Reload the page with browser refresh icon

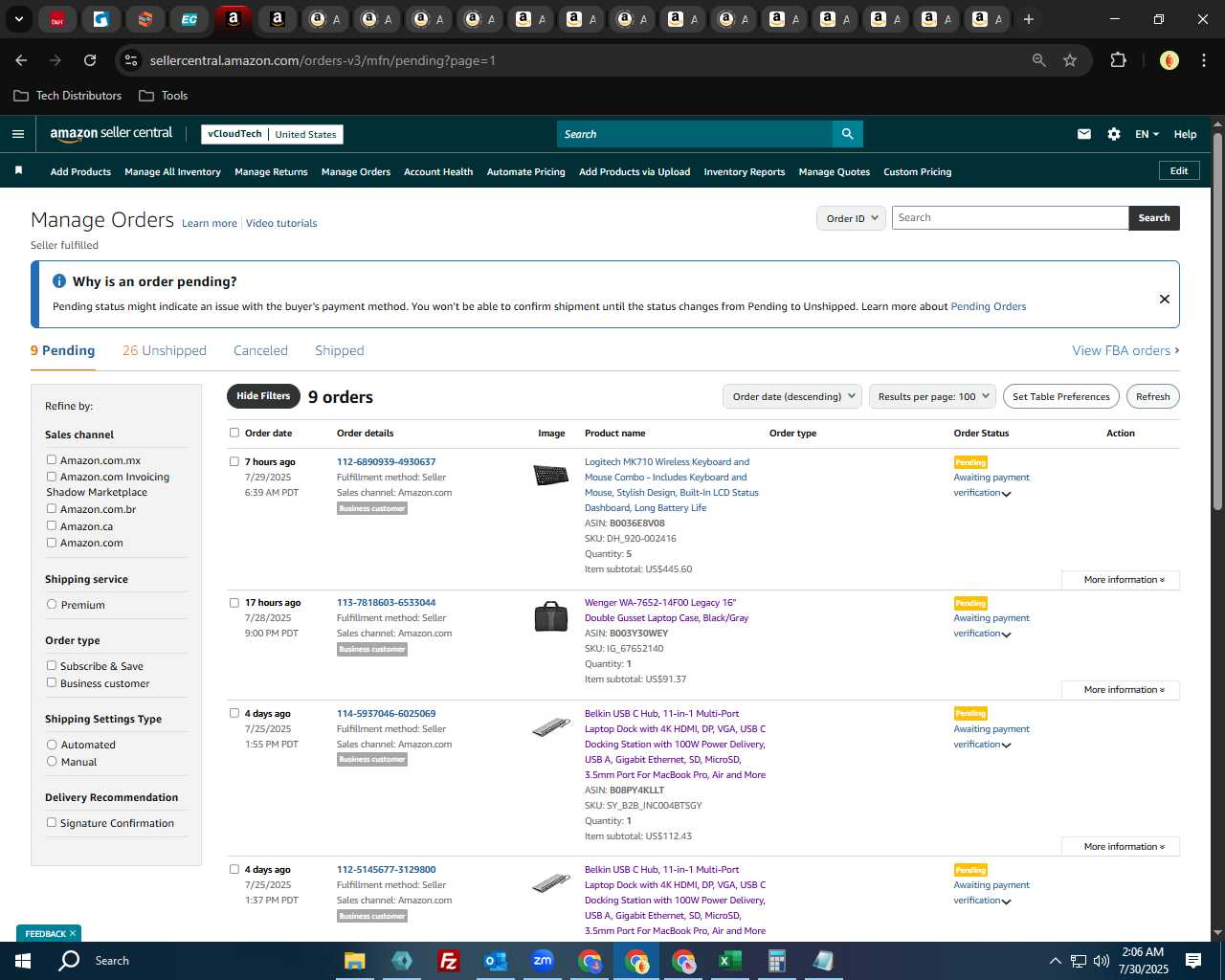(x=90, y=60)
